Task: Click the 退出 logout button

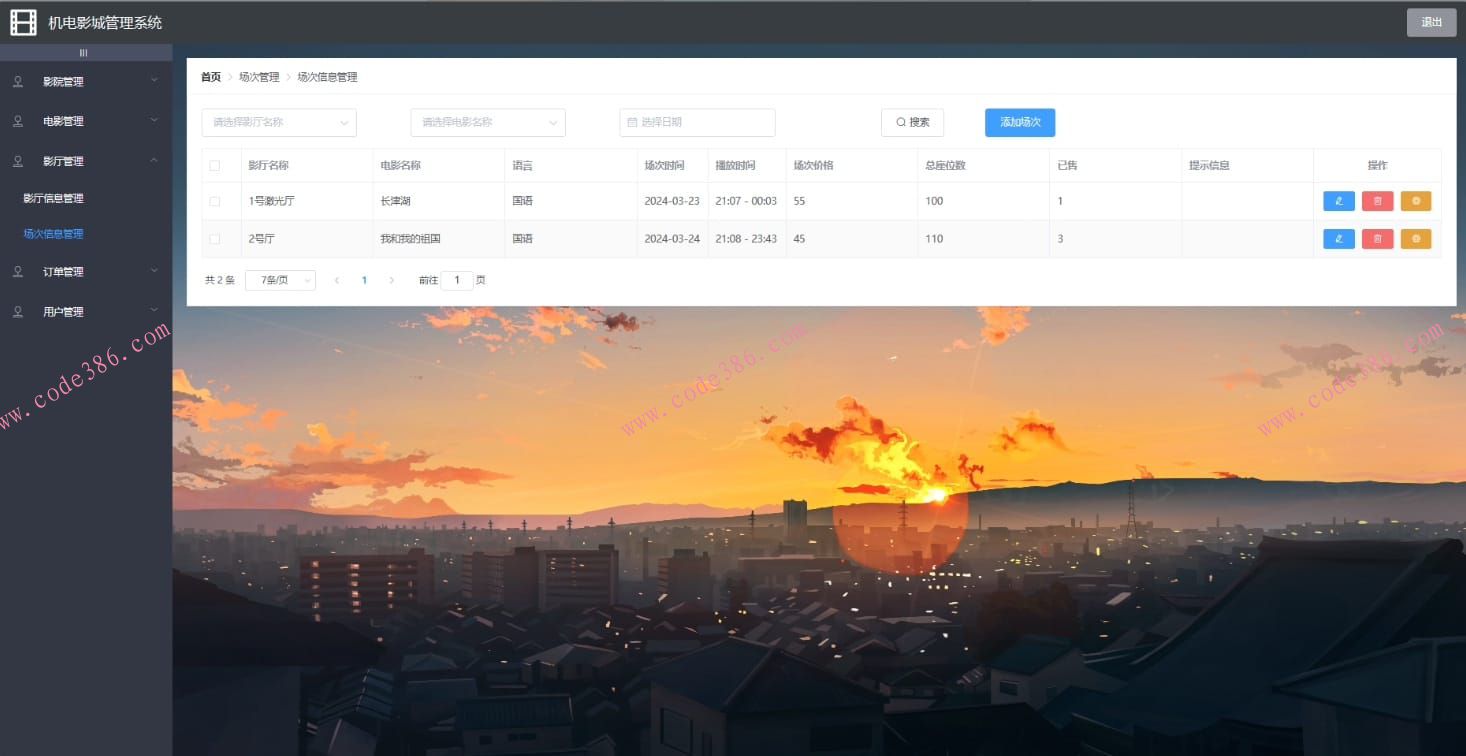Action: point(1431,22)
